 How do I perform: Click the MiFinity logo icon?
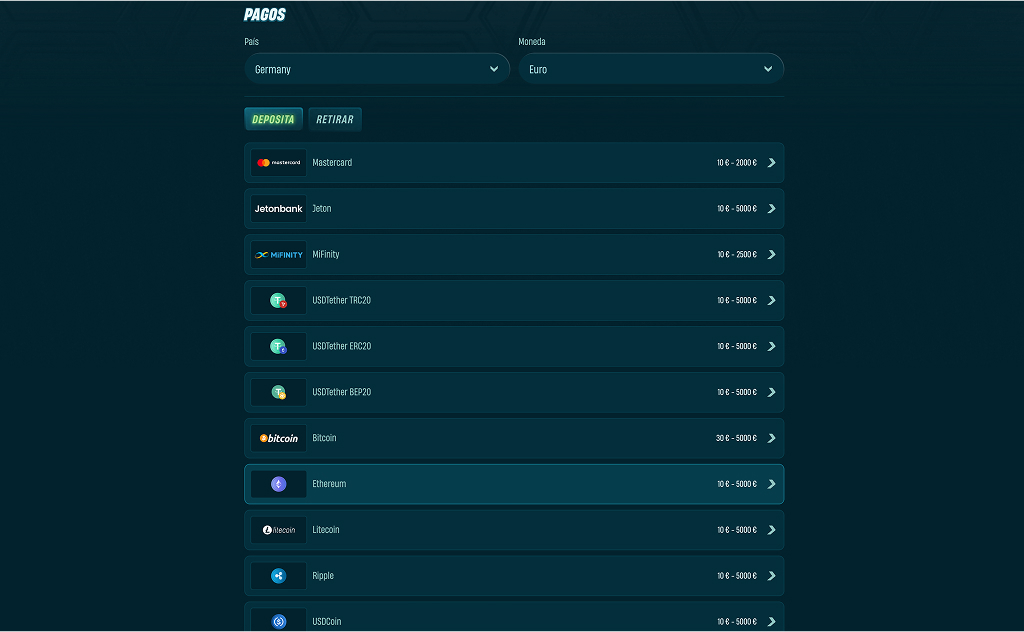(279, 255)
